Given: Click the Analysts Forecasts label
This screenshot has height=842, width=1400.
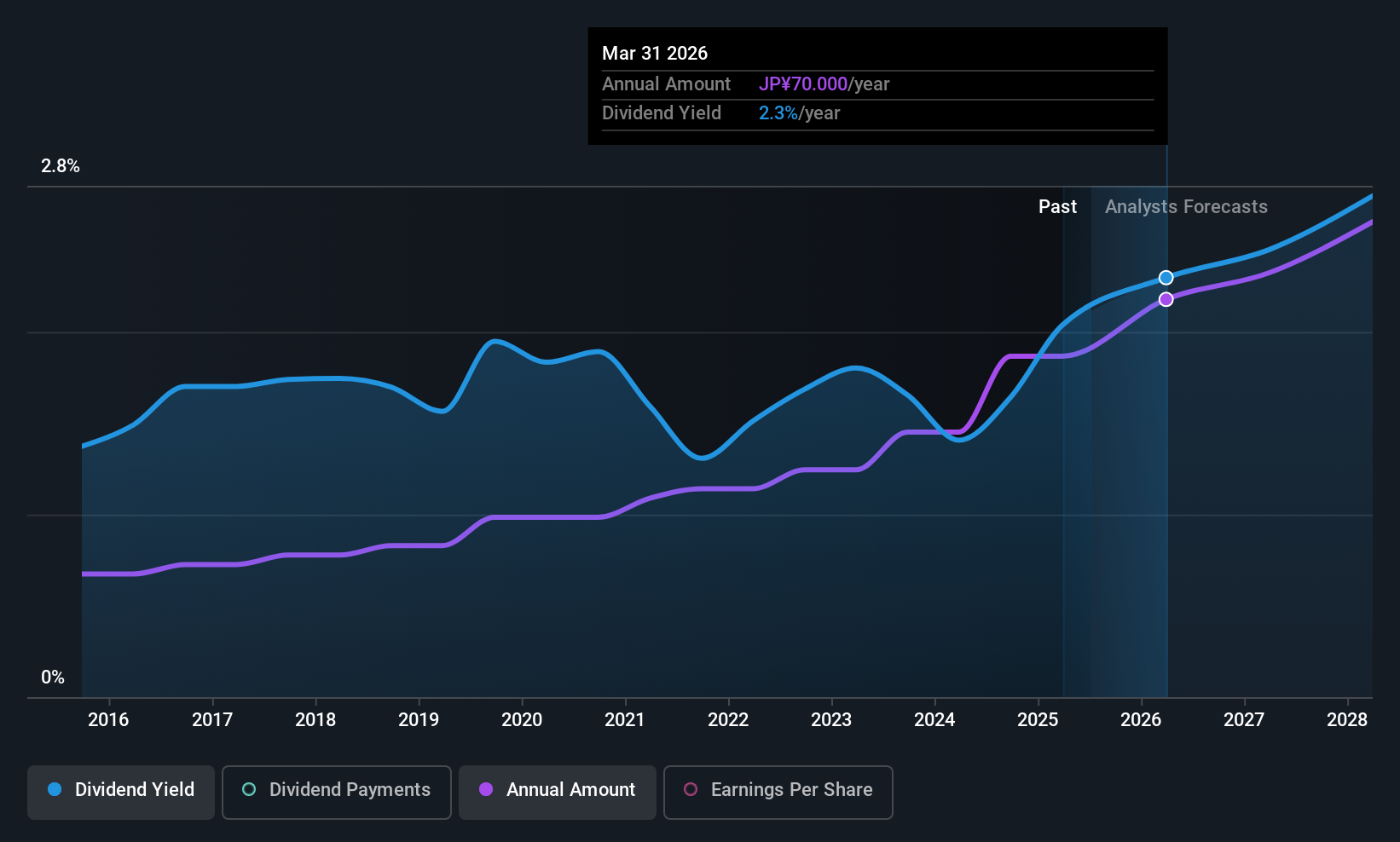Looking at the screenshot, I should coord(1186,207).
